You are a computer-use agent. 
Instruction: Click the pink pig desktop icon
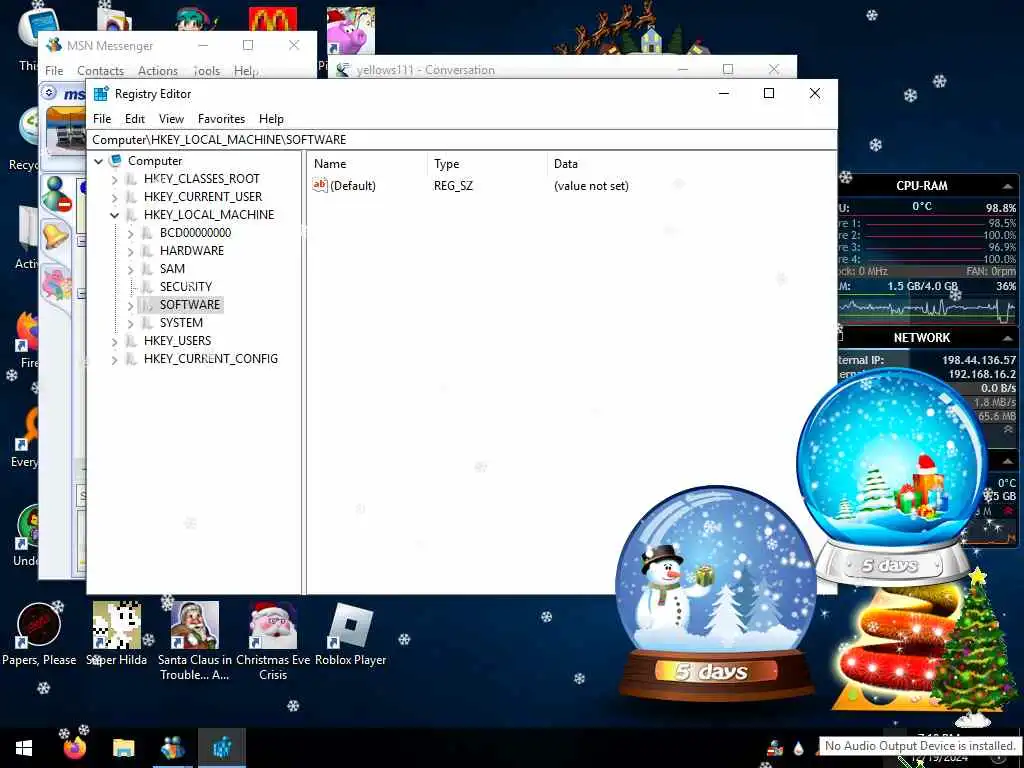(351, 31)
